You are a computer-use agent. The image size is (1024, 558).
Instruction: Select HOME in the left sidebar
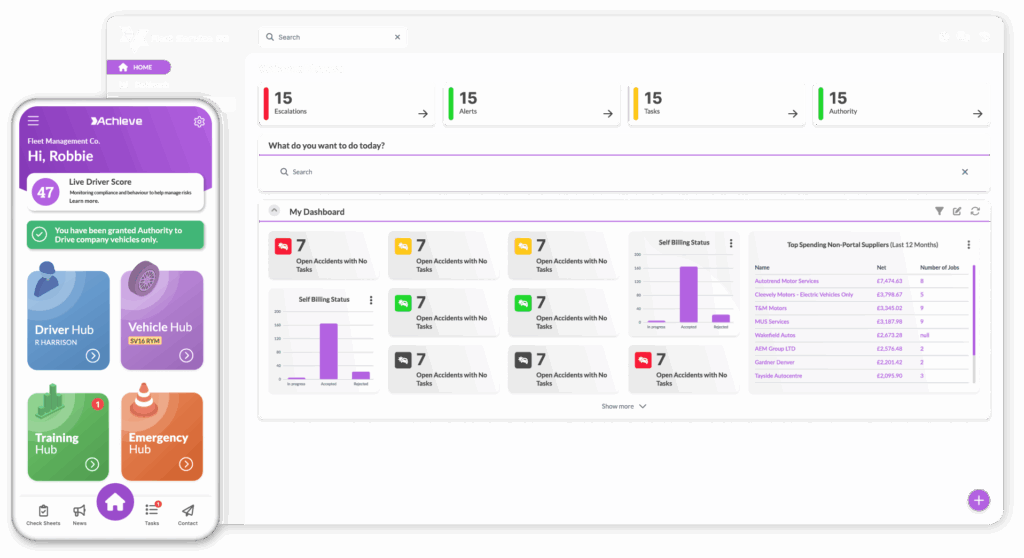[138, 67]
